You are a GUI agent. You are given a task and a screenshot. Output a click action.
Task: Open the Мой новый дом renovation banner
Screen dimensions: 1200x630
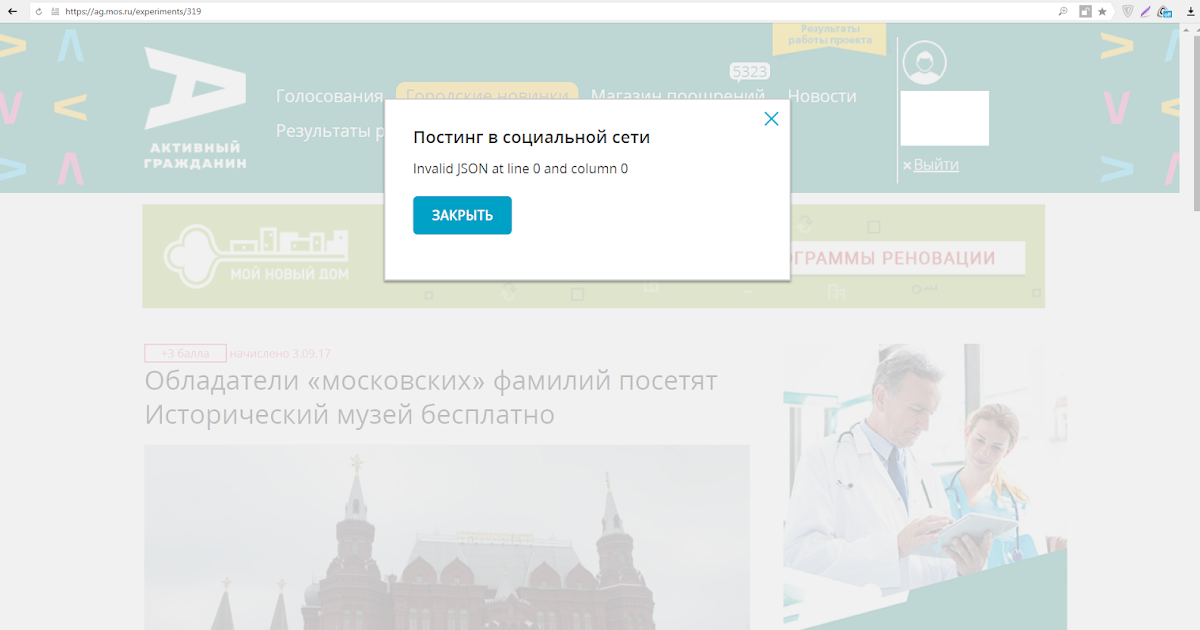click(x=593, y=256)
